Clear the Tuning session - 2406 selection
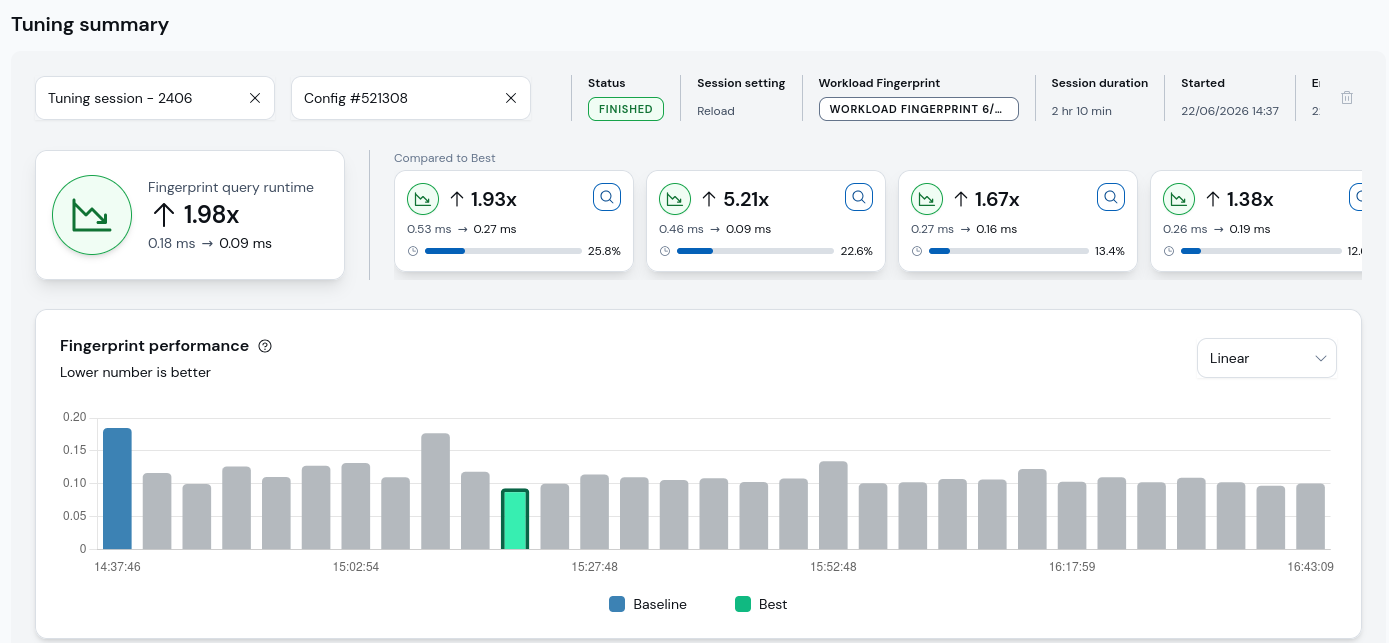This screenshot has height=643, width=1389. point(255,98)
